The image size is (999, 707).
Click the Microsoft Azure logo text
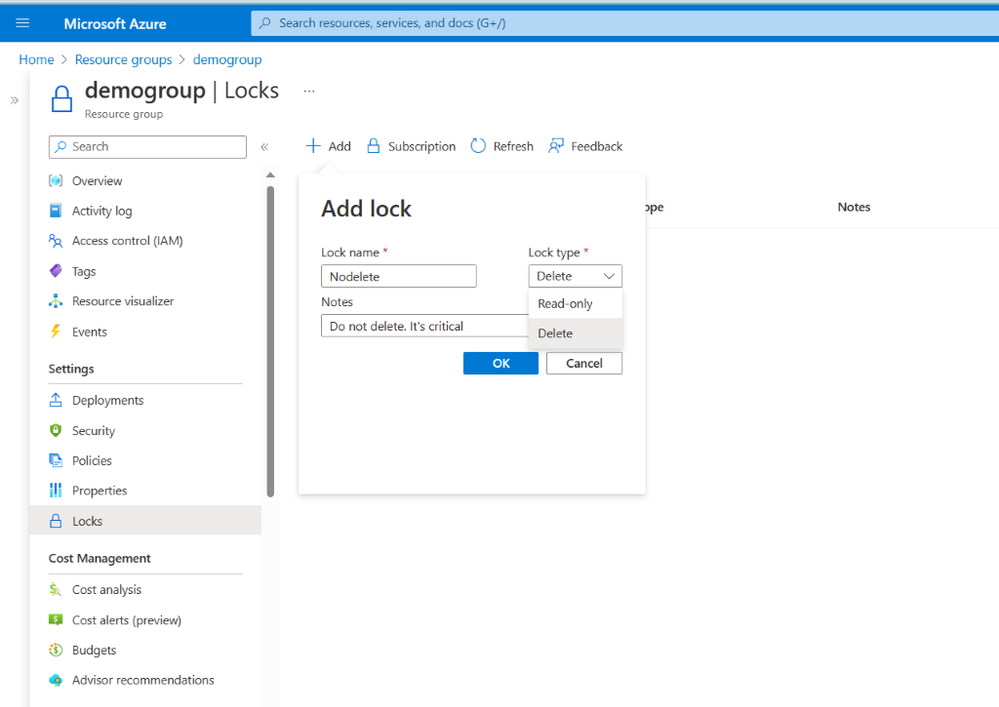pyautogui.click(x=115, y=24)
